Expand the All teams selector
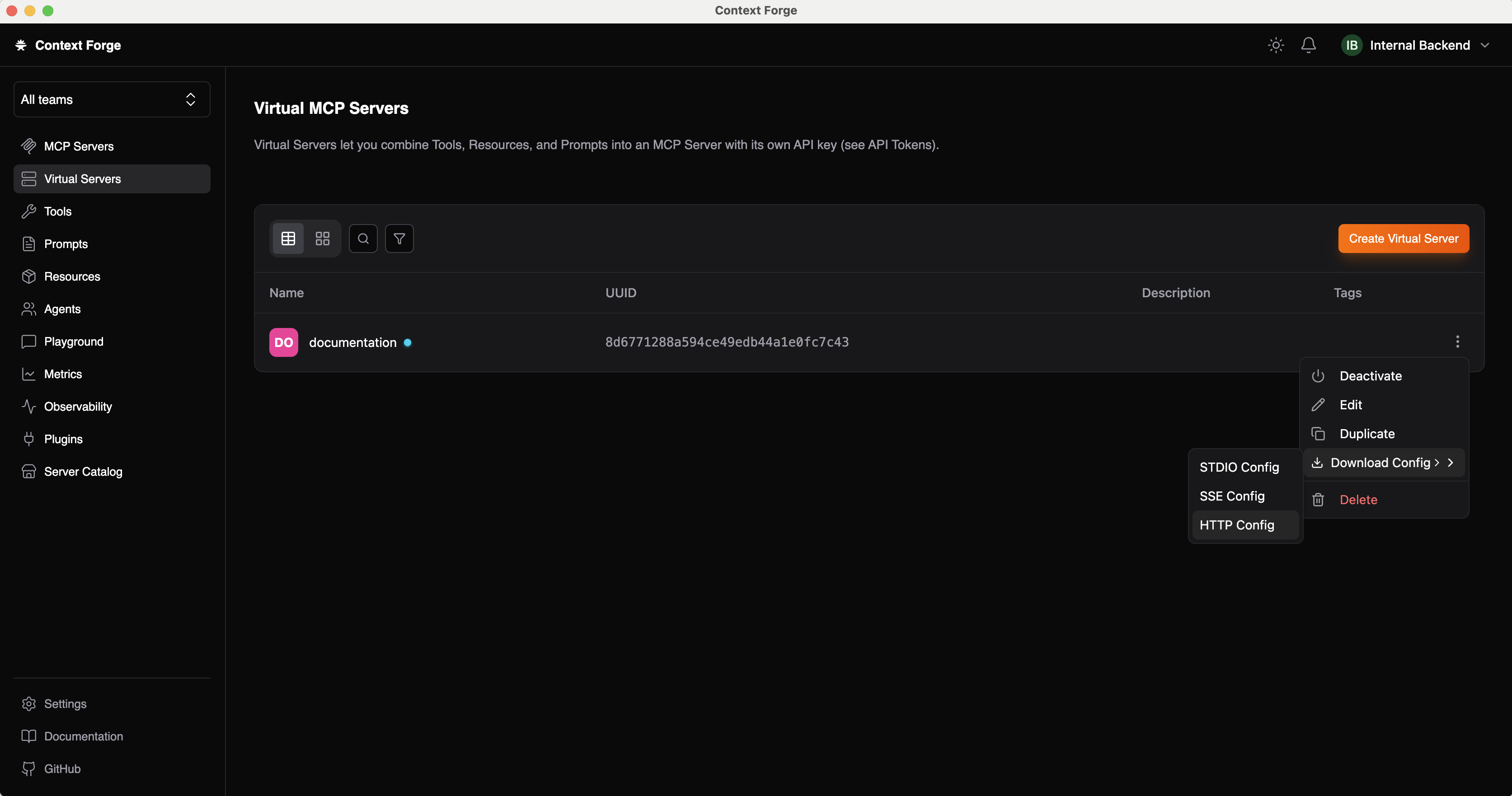Viewport: 1512px width, 796px height. [x=112, y=100]
